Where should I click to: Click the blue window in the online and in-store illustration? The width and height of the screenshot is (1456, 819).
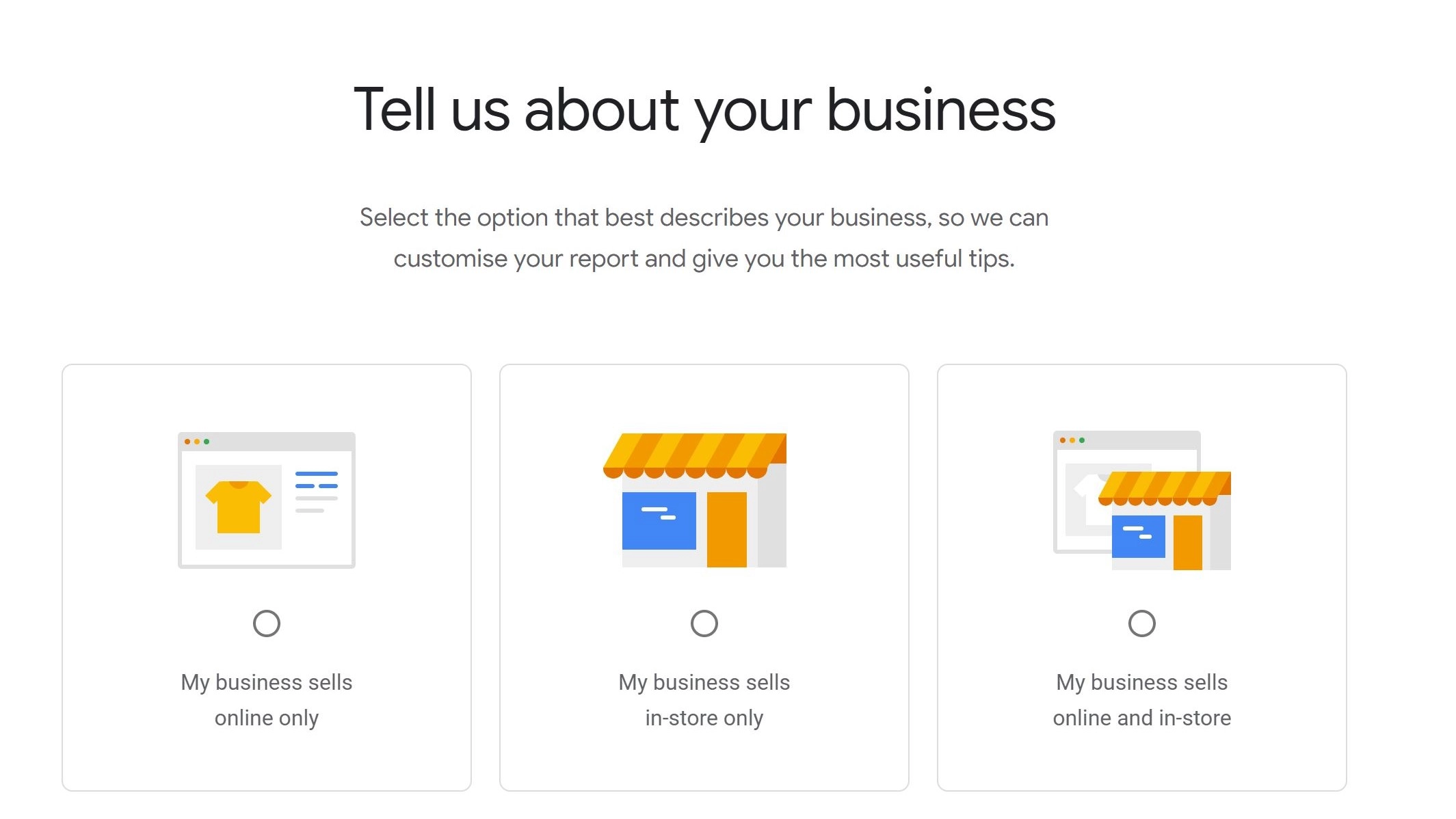[1138, 537]
